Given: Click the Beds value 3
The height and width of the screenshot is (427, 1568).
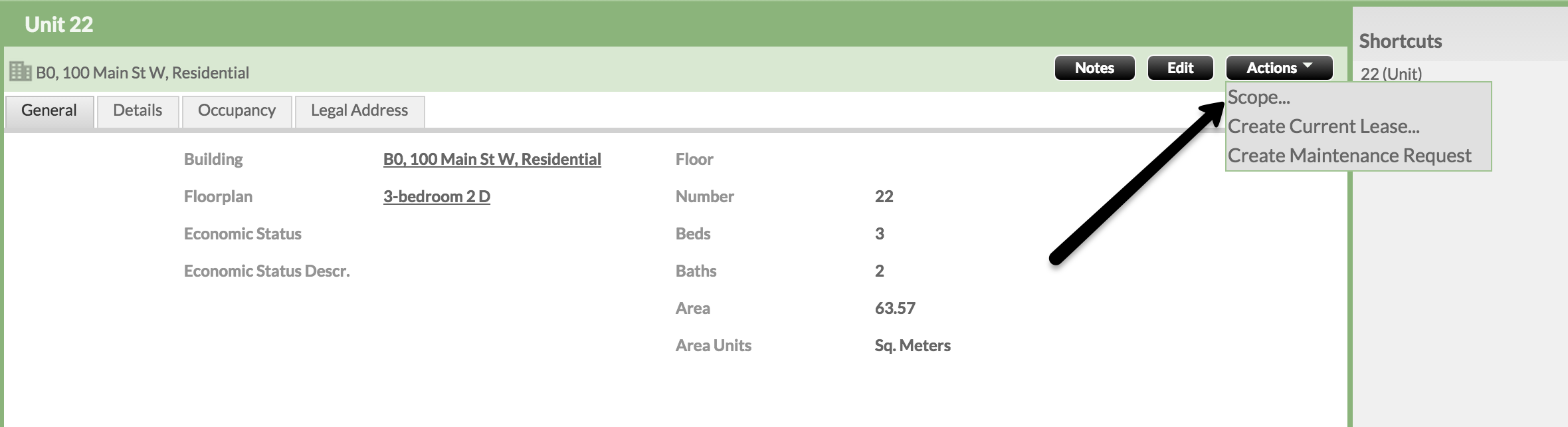Looking at the screenshot, I should [880, 234].
